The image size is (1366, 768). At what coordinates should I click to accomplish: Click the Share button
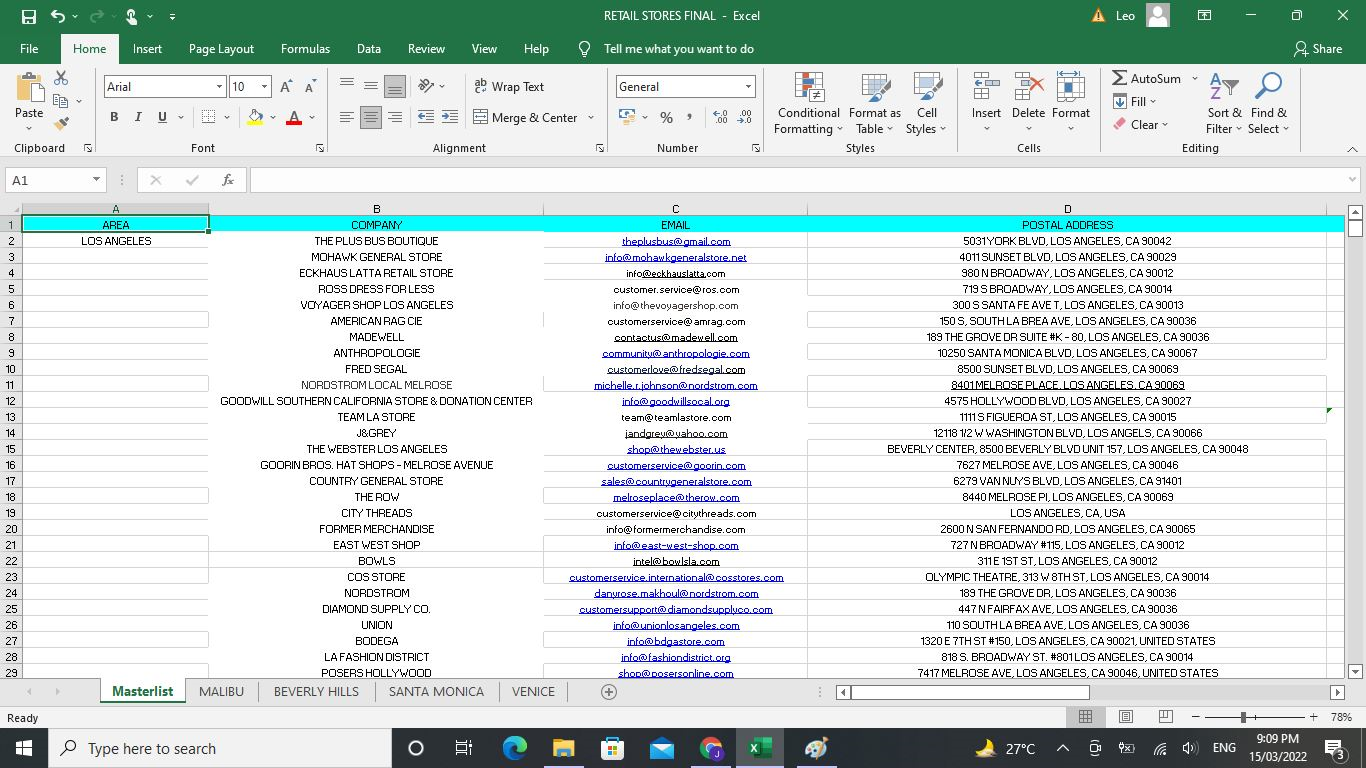click(x=1317, y=48)
